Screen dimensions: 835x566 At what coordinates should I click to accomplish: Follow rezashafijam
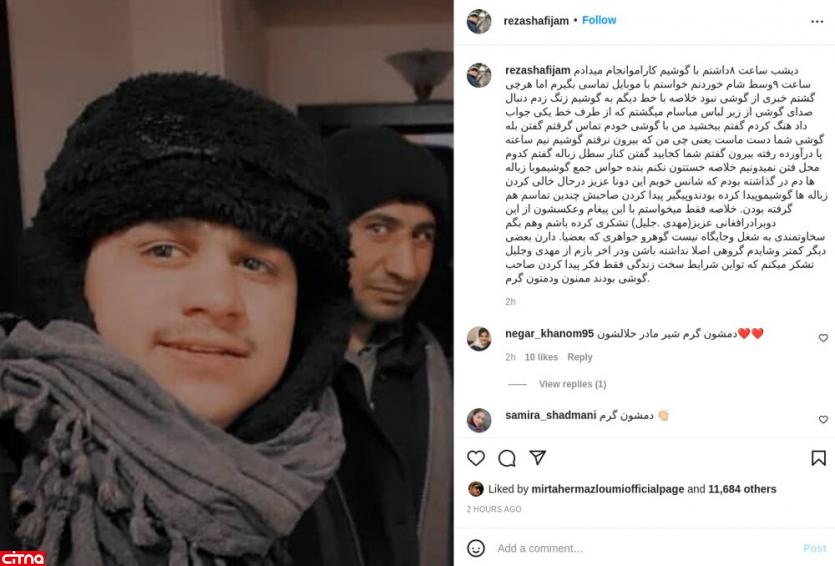(x=599, y=20)
